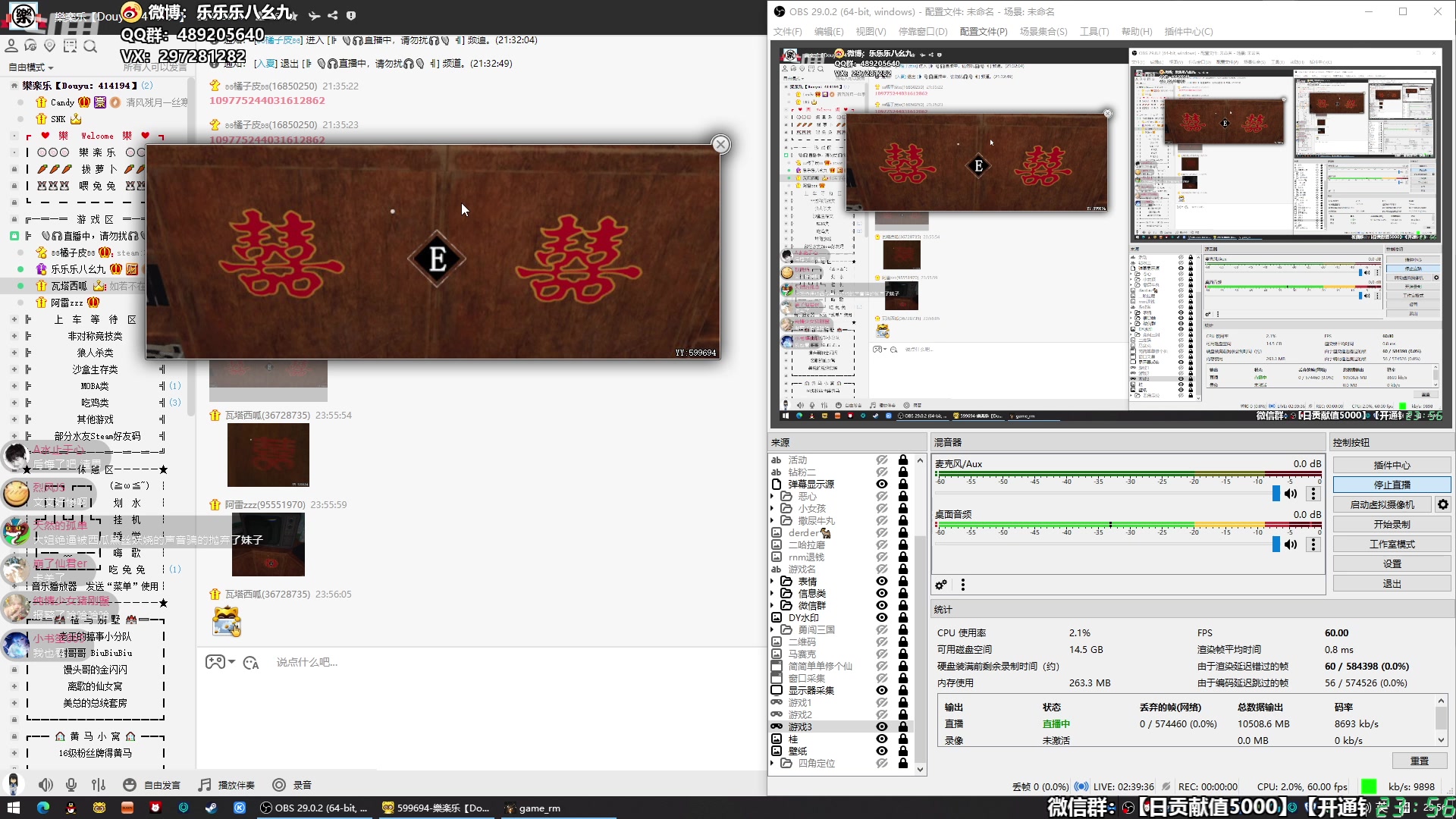Toggle lock on 游戏3 source

click(903, 726)
